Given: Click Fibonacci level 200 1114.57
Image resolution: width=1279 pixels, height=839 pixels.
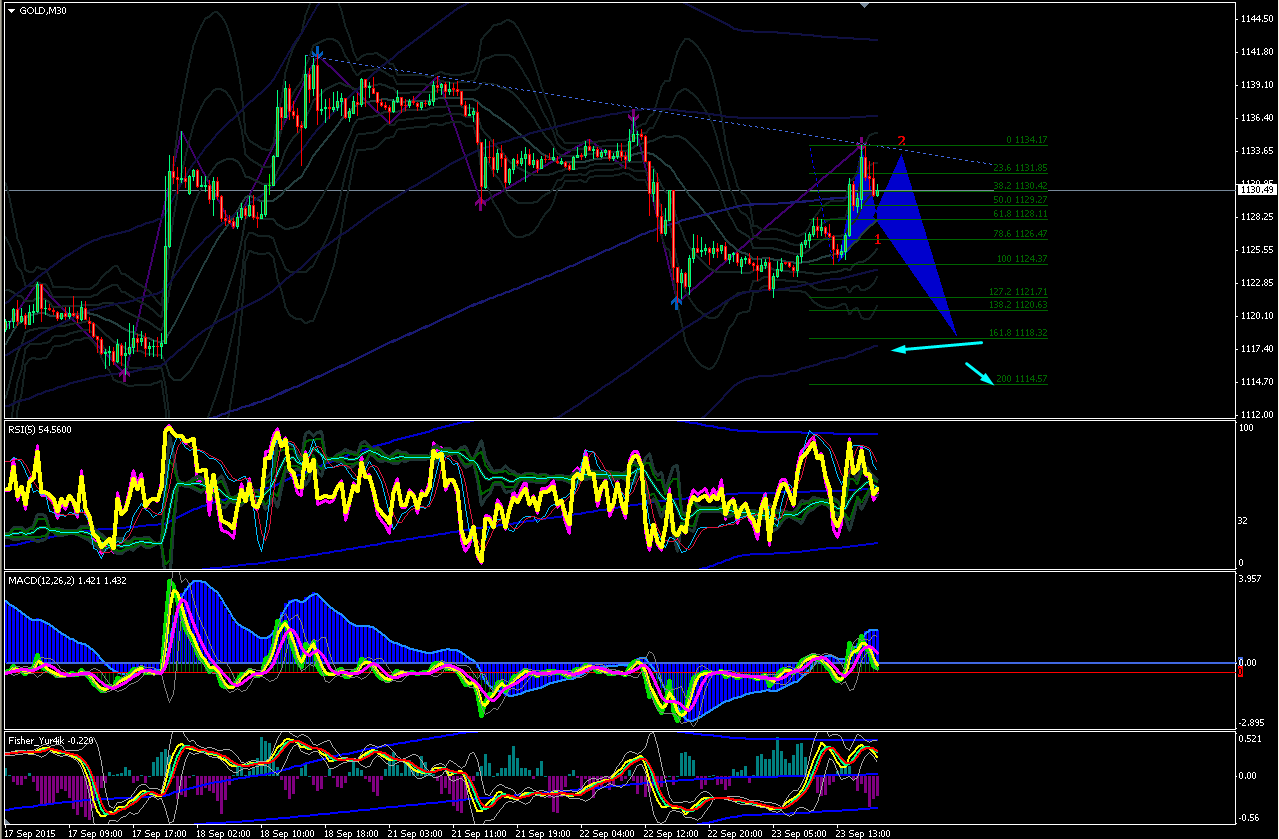Looking at the screenshot, I should point(1020,379).
